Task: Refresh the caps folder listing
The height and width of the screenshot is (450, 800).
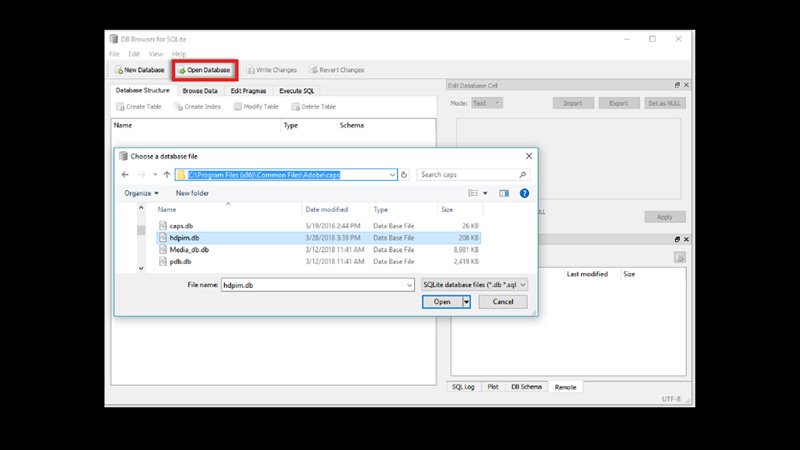Action: coord(404,174)
